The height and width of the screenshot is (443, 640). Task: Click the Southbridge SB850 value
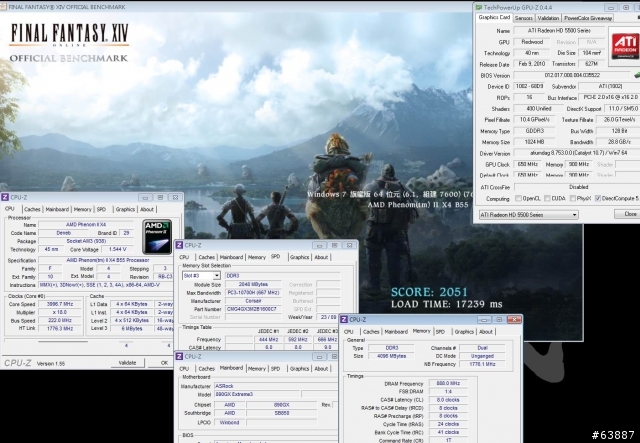(282, 413)
